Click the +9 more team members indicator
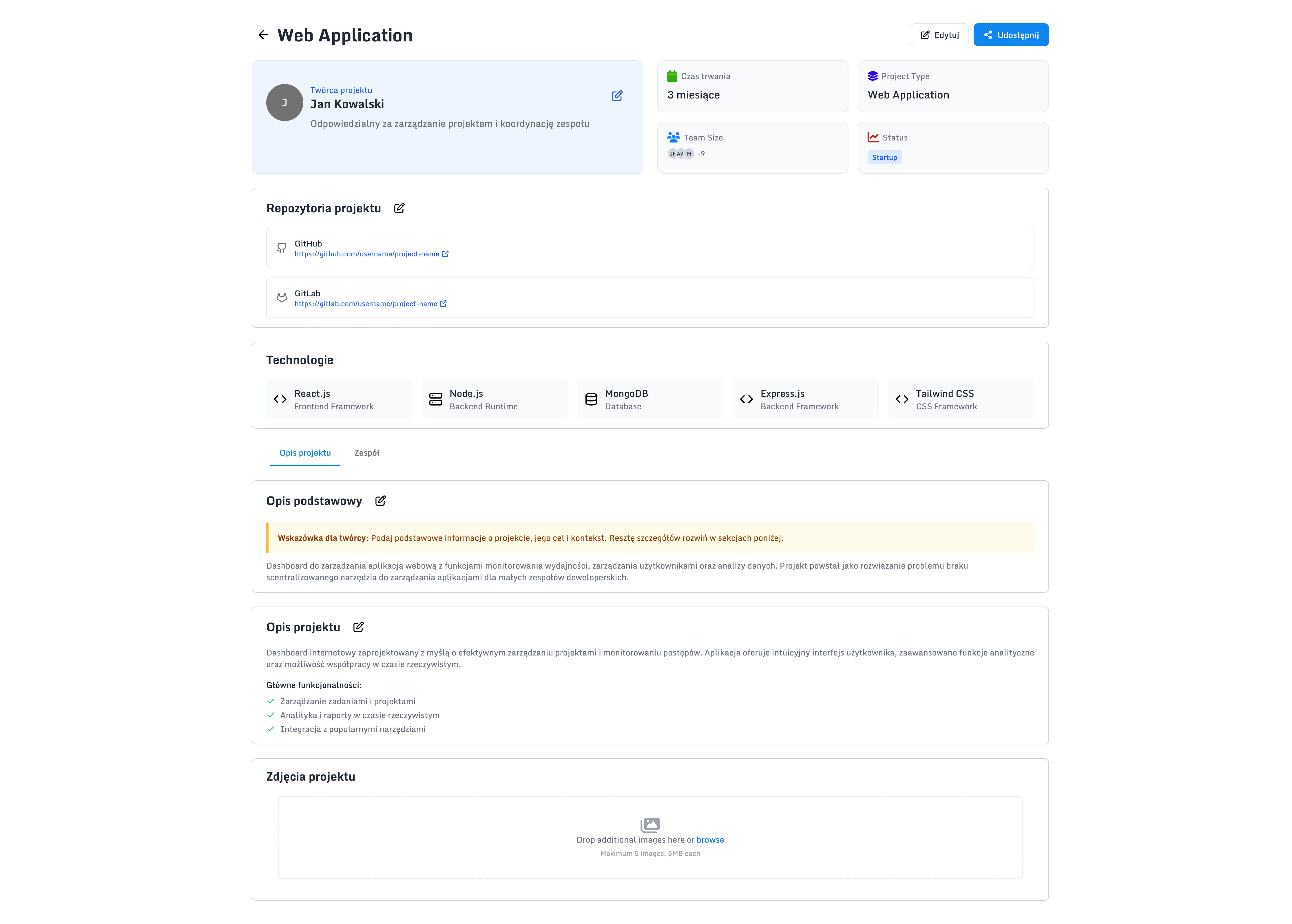 701,154
